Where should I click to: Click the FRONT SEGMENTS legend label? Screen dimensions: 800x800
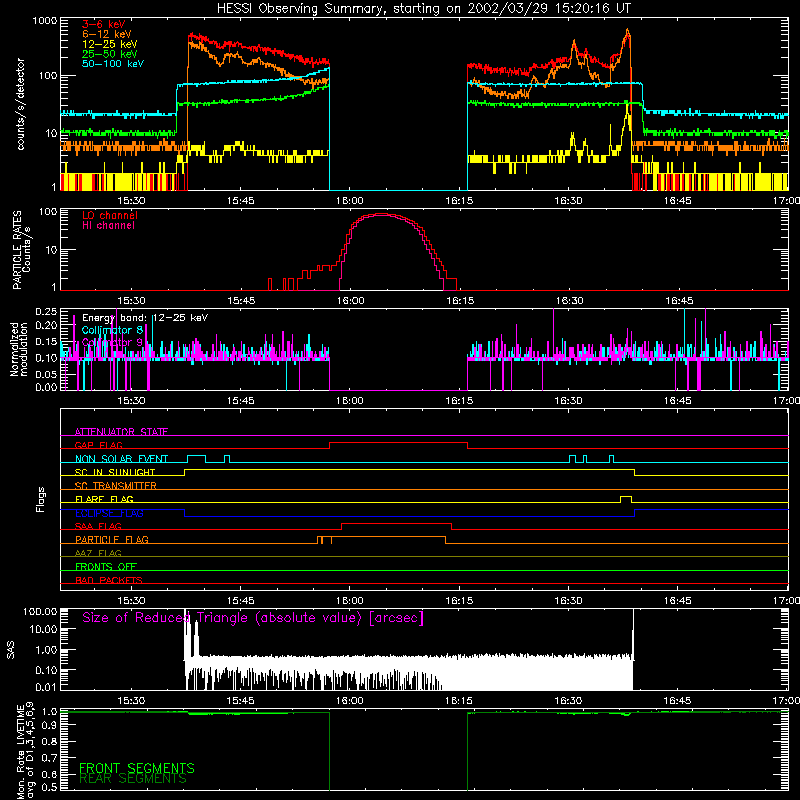point(137,768)
